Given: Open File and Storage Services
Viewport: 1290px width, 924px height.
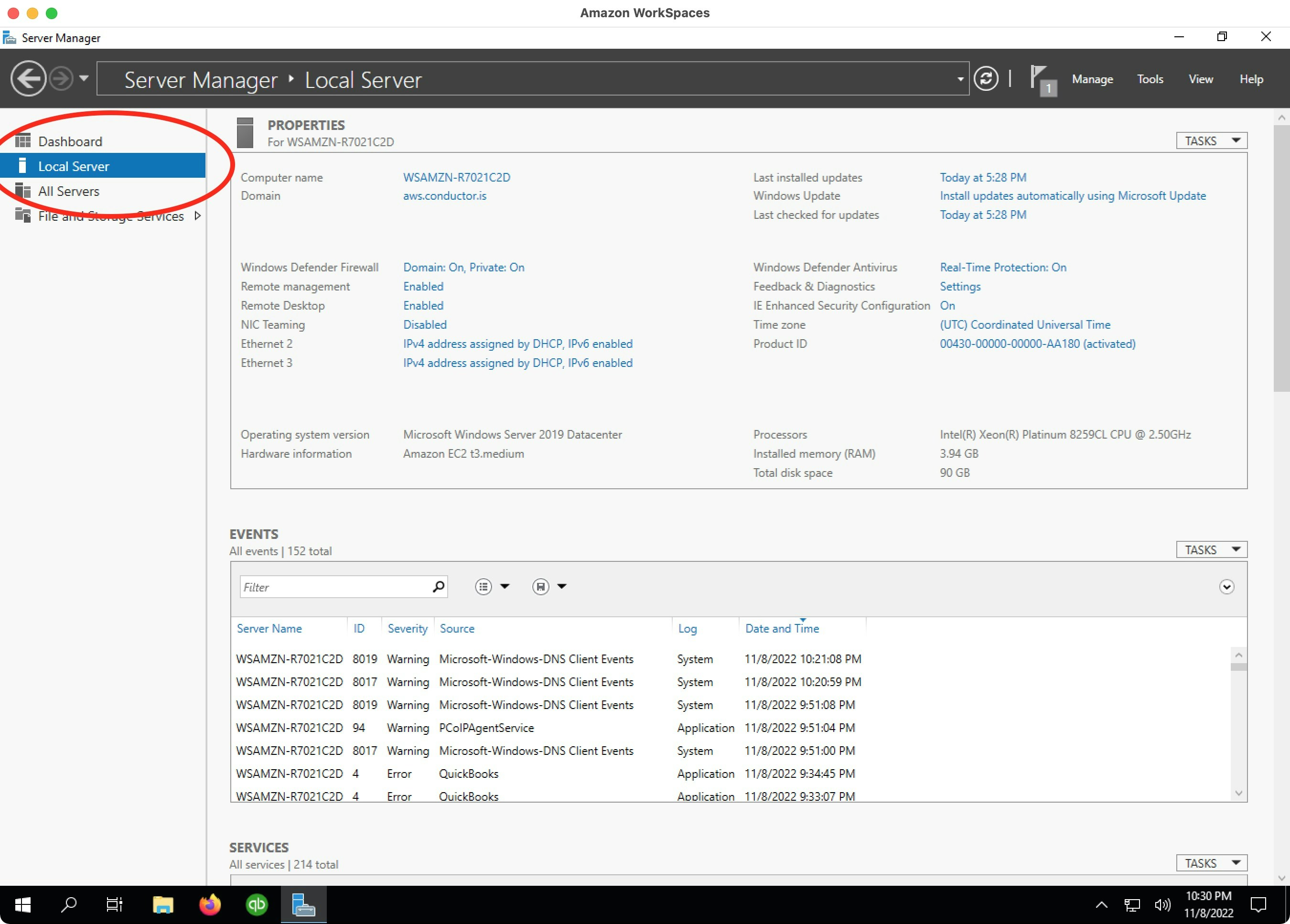Looking at the screenshot, I should [110, 216].
